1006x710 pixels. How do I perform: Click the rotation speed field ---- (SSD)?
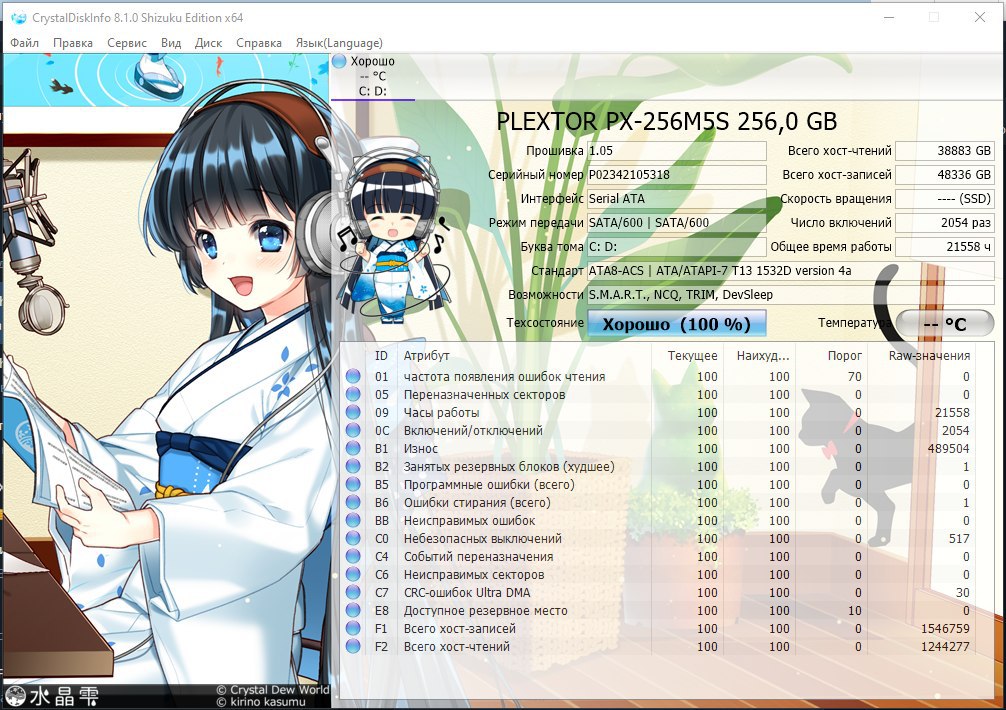click(944, 199)
